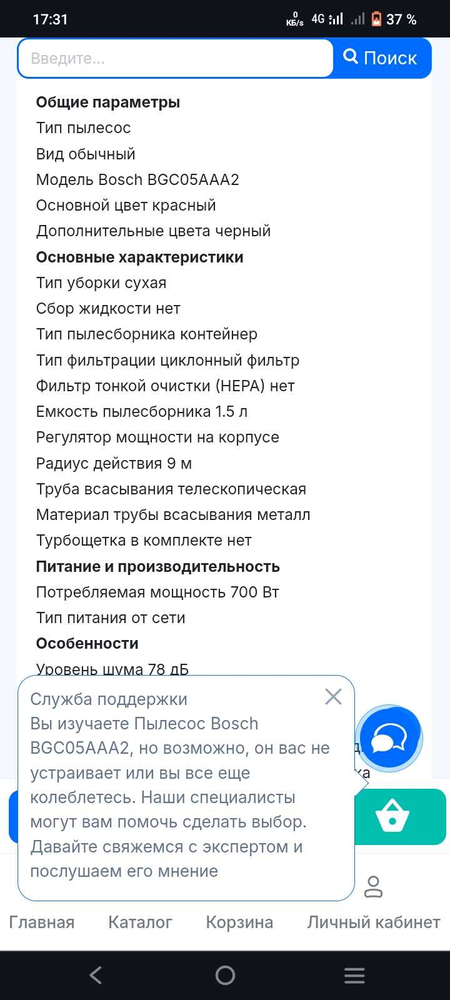Open the Android recent apps menu icon

354,975
